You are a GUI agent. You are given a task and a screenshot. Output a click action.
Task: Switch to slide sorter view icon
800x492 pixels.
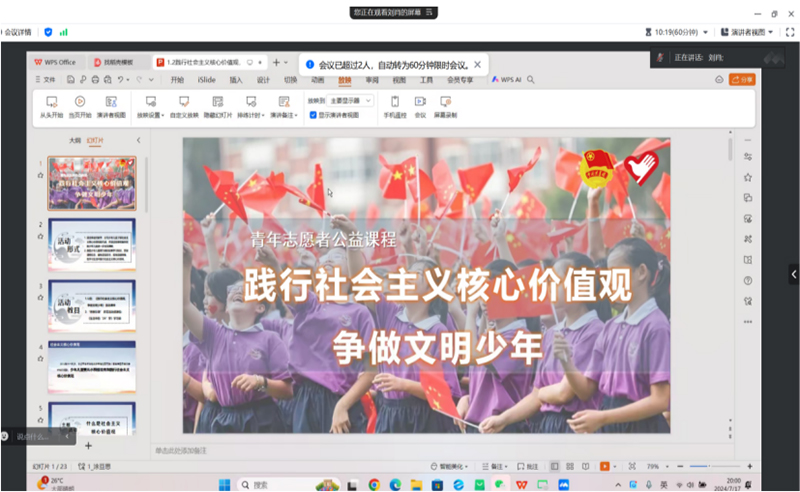pyautogui.click(x=570, y=466)
